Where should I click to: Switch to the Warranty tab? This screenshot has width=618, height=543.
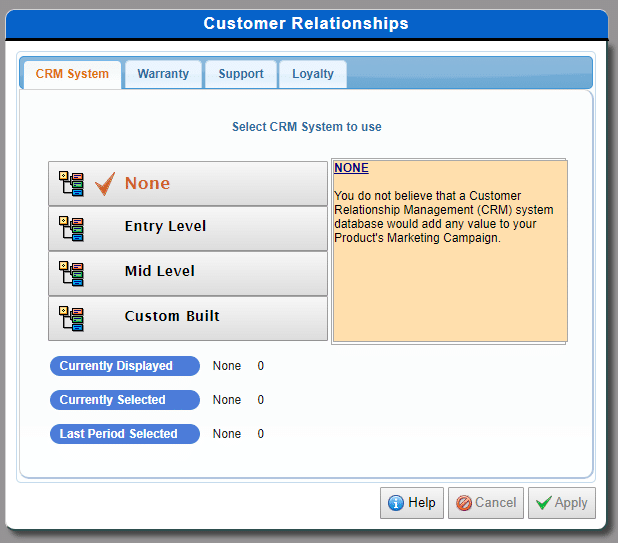(163, 74)
